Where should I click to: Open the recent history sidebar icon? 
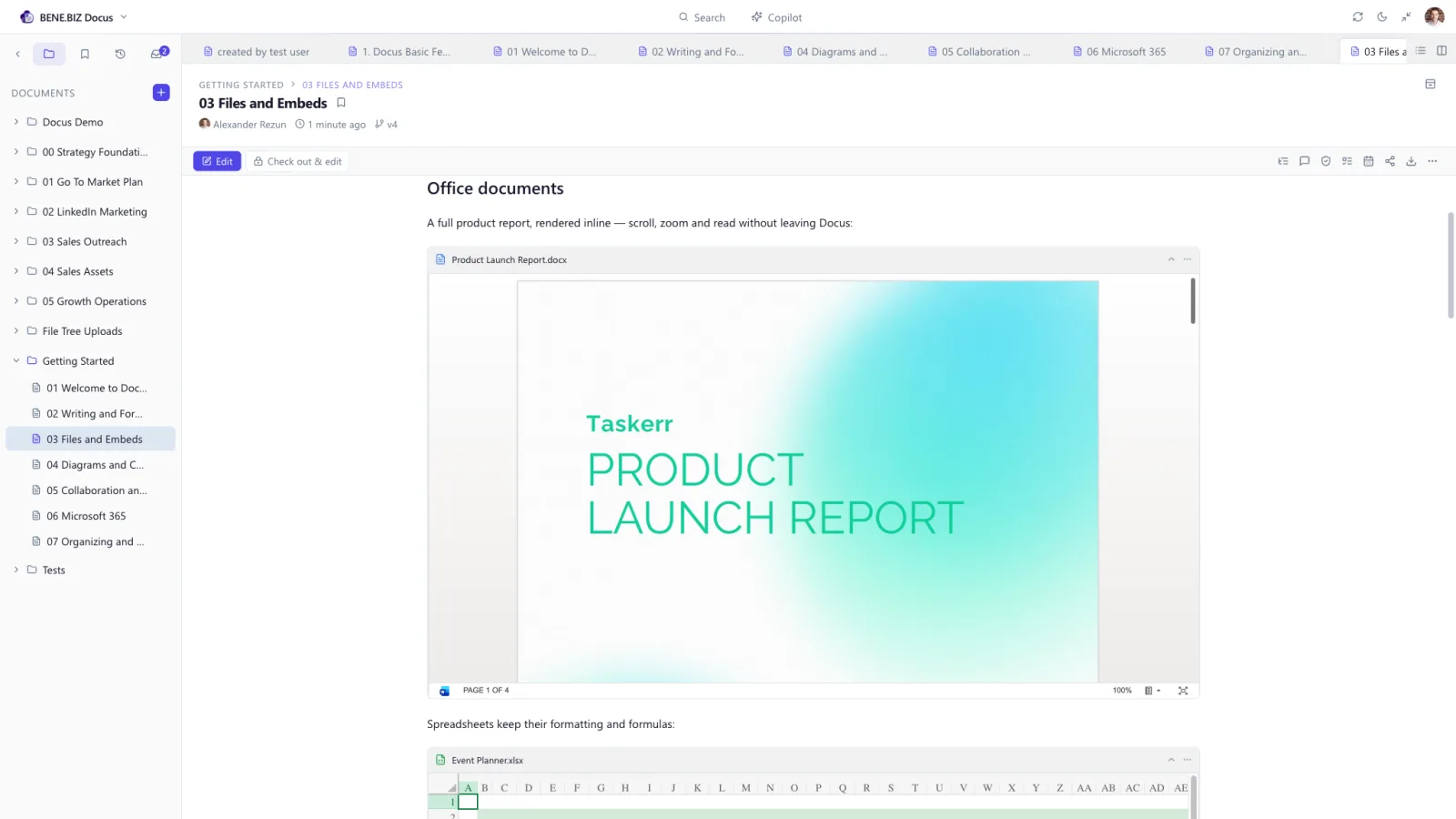[120, 55]
